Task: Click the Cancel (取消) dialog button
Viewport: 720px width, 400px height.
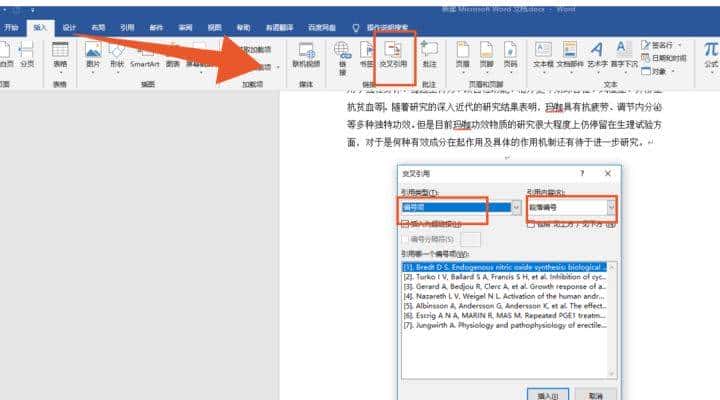Action: [x=596, y=395]
